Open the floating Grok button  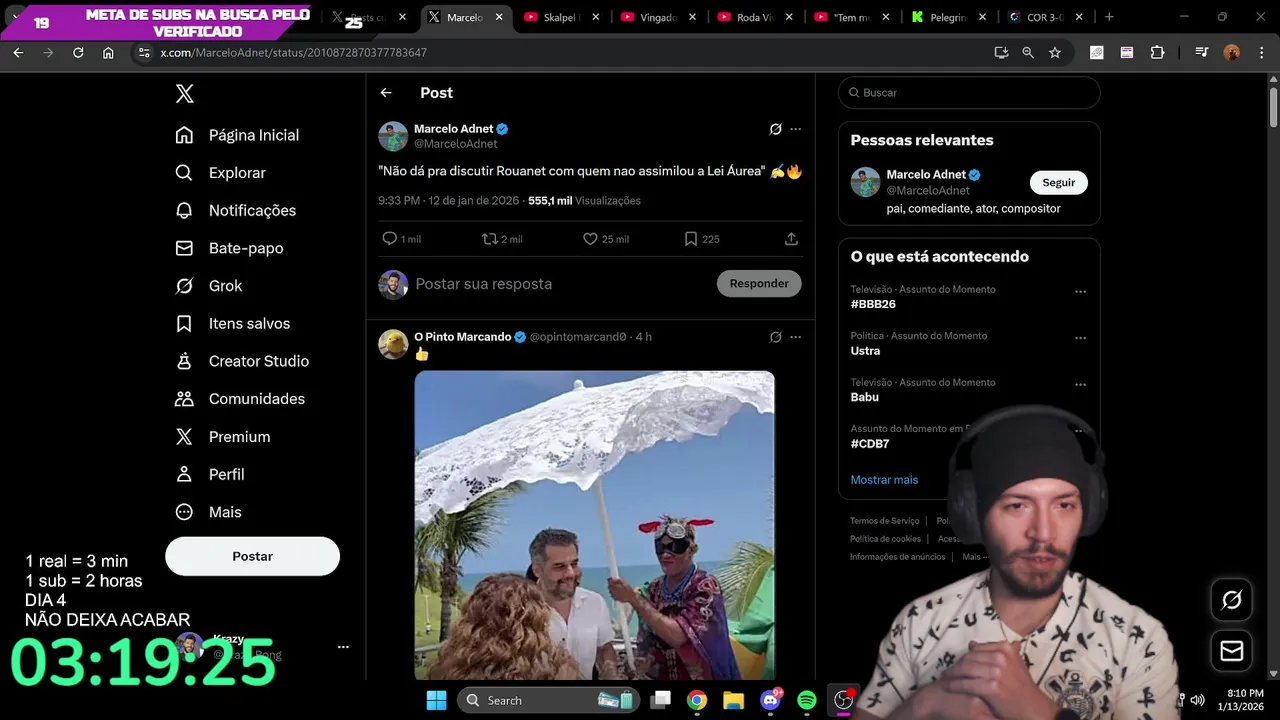(1232, 600)
